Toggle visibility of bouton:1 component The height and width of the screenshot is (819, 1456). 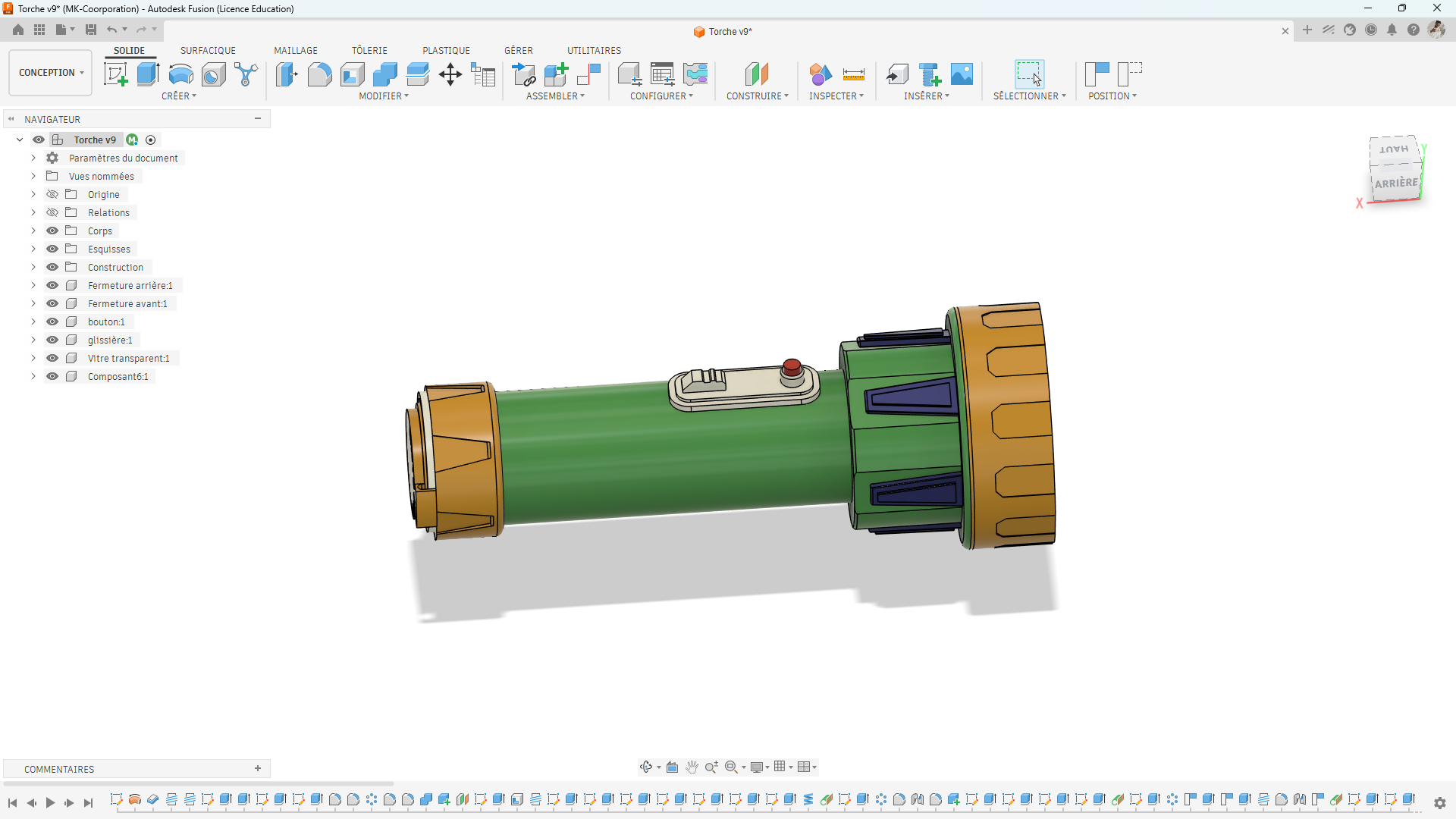pos(52,322)
